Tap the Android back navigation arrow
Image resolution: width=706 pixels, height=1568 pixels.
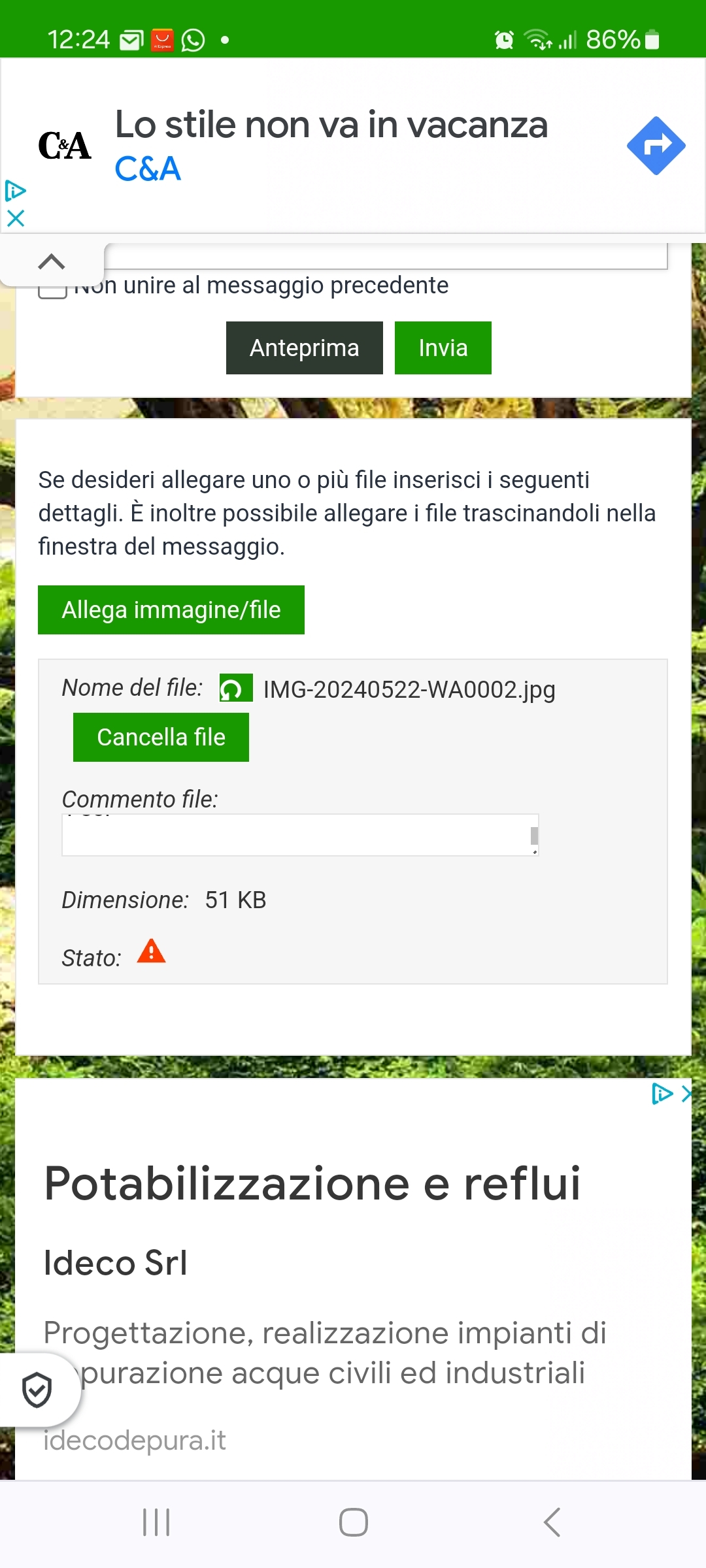(x=552, y=1522)
